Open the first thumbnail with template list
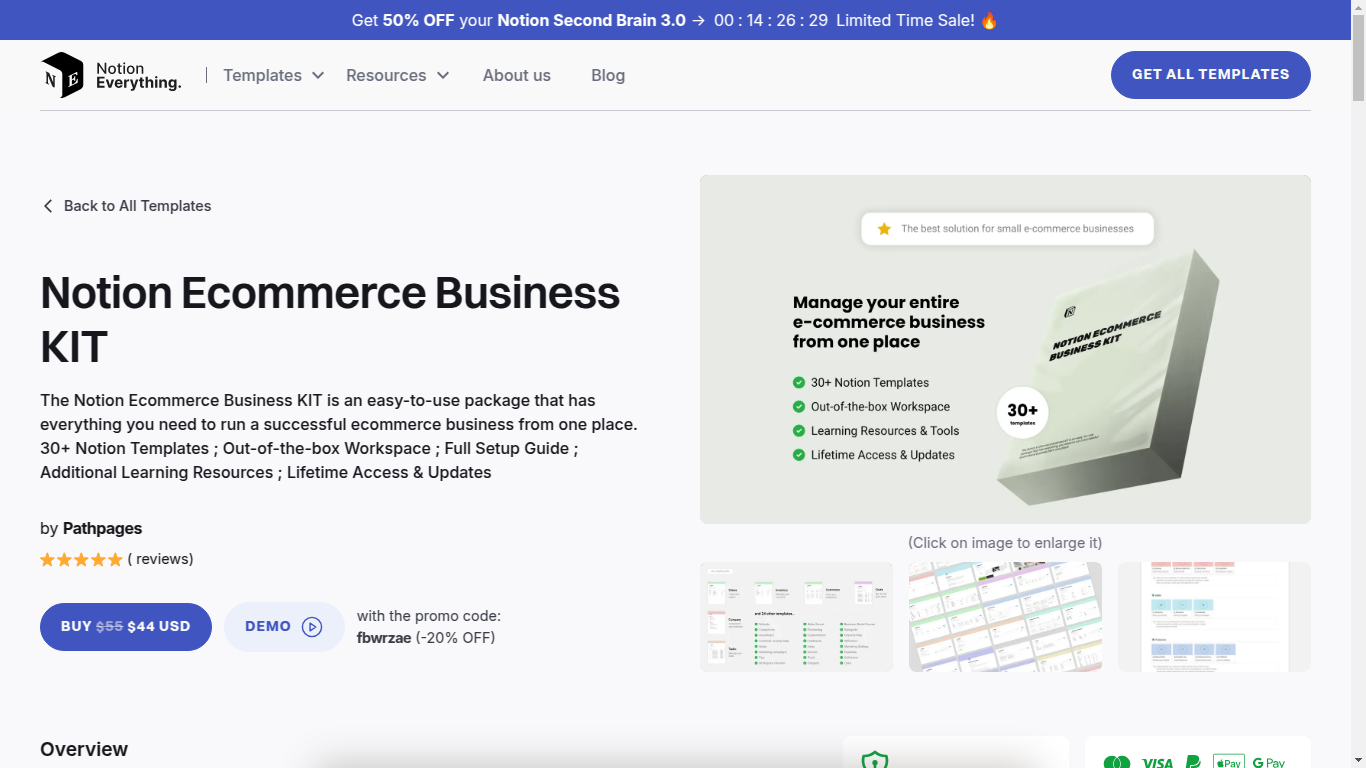 tap(797, 617)
